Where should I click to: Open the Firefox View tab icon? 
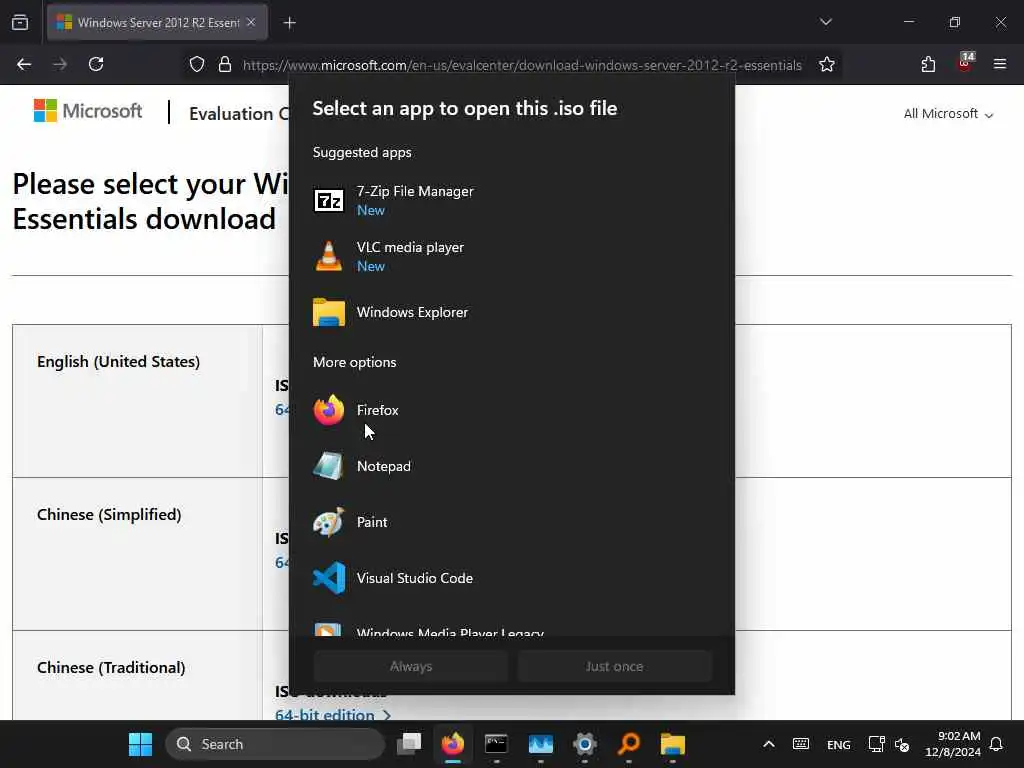pyautogui.click(x=20, y=22)
